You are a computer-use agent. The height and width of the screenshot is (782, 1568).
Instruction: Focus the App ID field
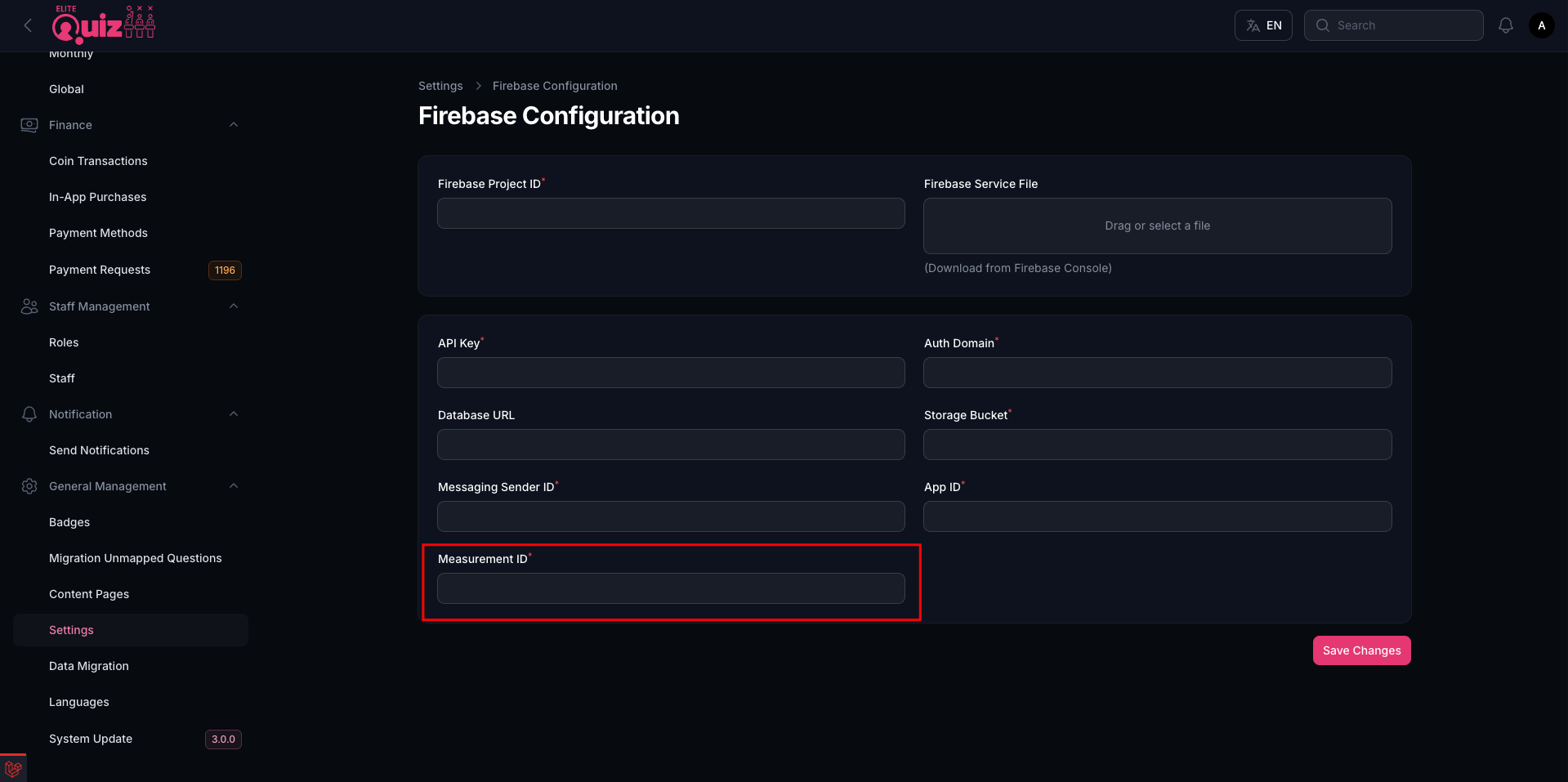[1157, 516]
